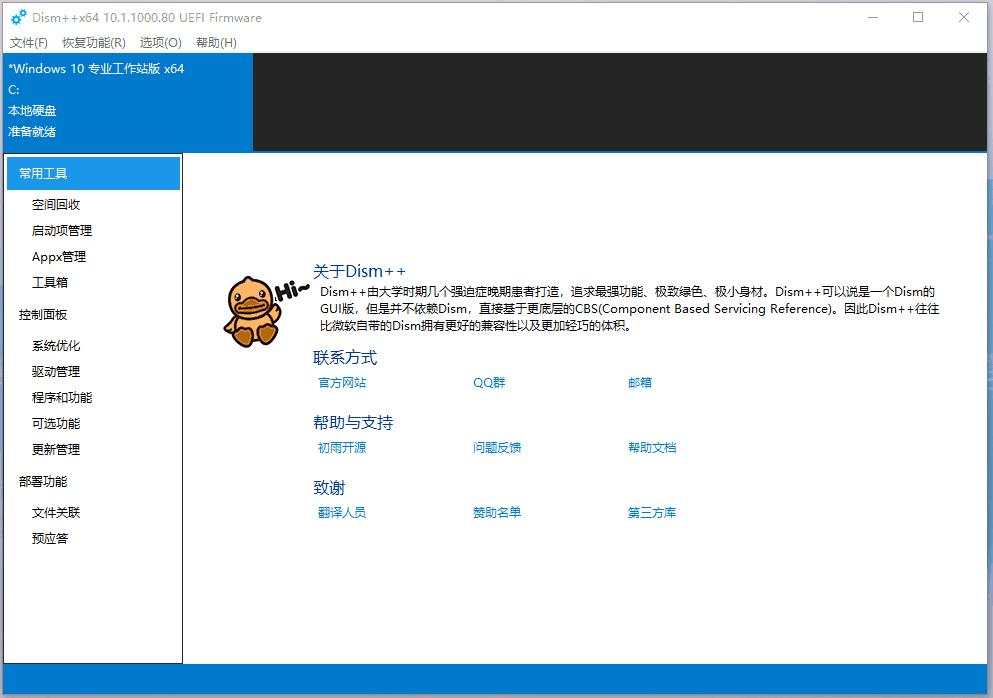The width and height of the screenshot is (993, 698).
Task: Click the 帮助与支持 heading
Action: click(353, 423)
